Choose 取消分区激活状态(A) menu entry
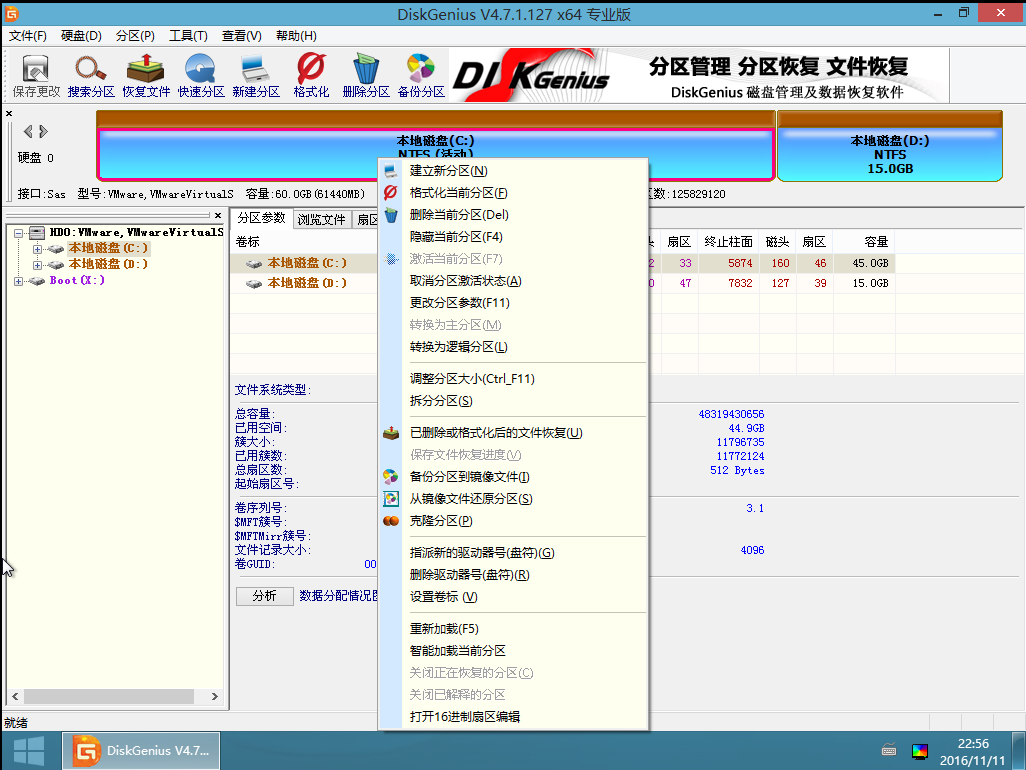Image resolution: width=1026 pixels, height=770 pixels. coord(514,281)
